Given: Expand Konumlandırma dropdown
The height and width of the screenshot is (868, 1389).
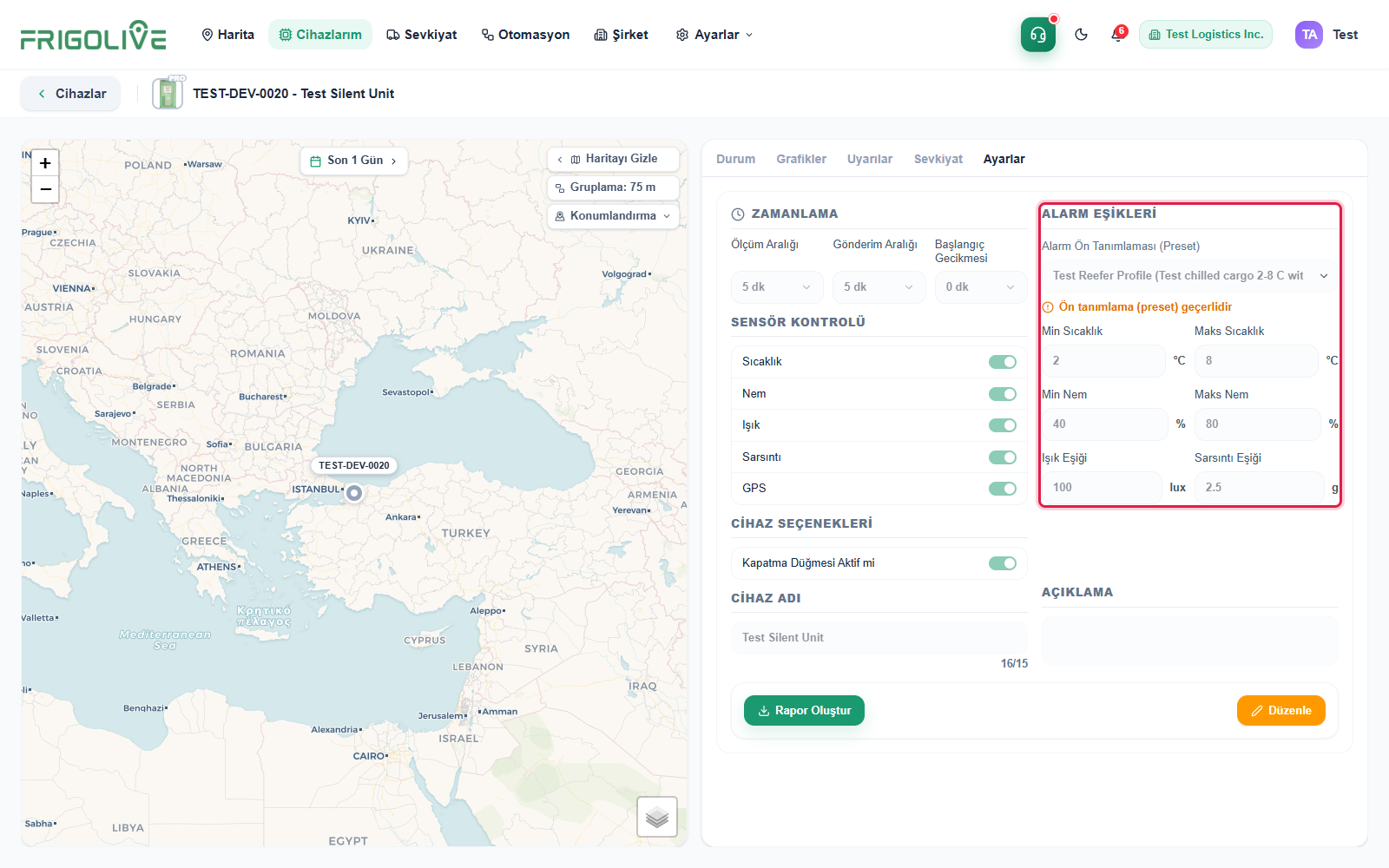Looking at the screenshot, I should pyautogui.click(x=614, y=216).
